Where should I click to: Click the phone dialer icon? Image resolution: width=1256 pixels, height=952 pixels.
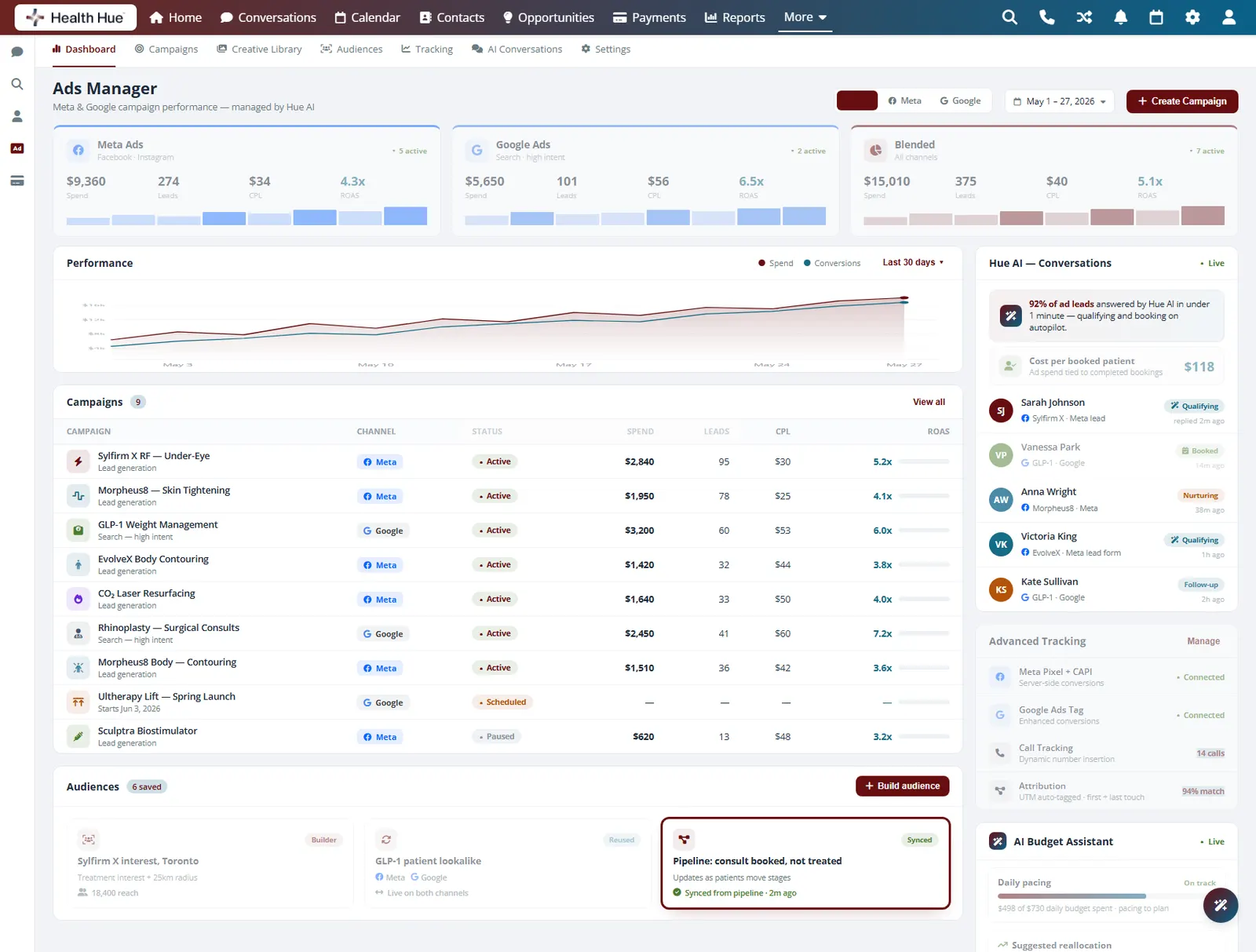click(1046, 17)
